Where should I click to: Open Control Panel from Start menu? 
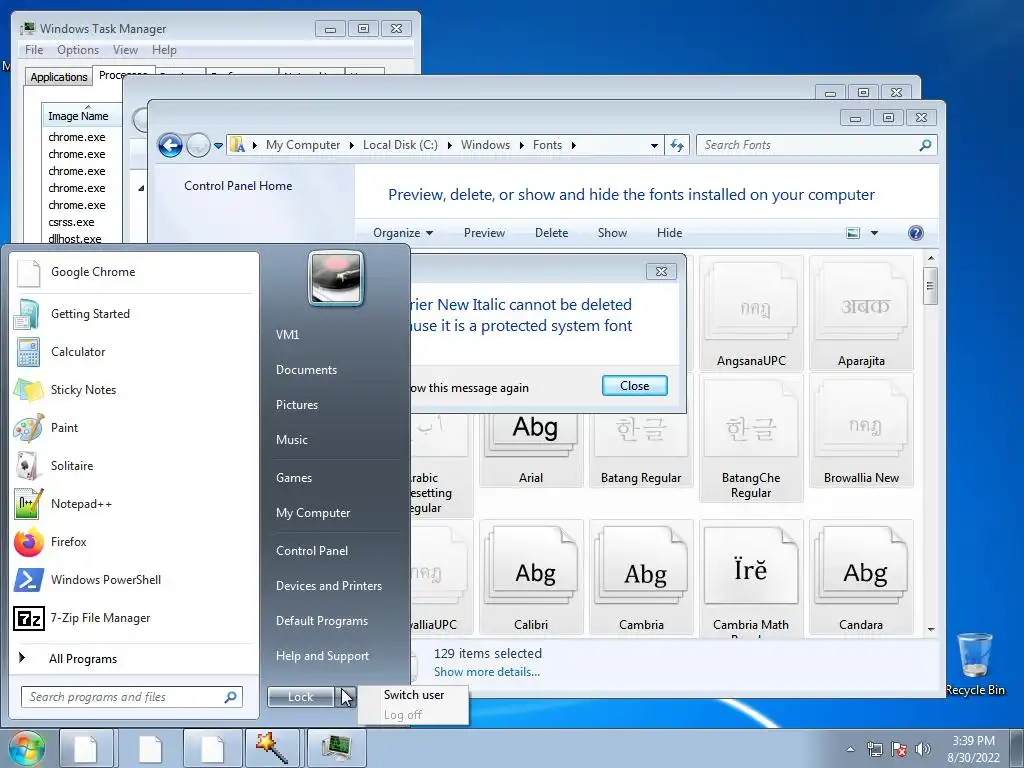pyautogui.click(x=312, y=551)
